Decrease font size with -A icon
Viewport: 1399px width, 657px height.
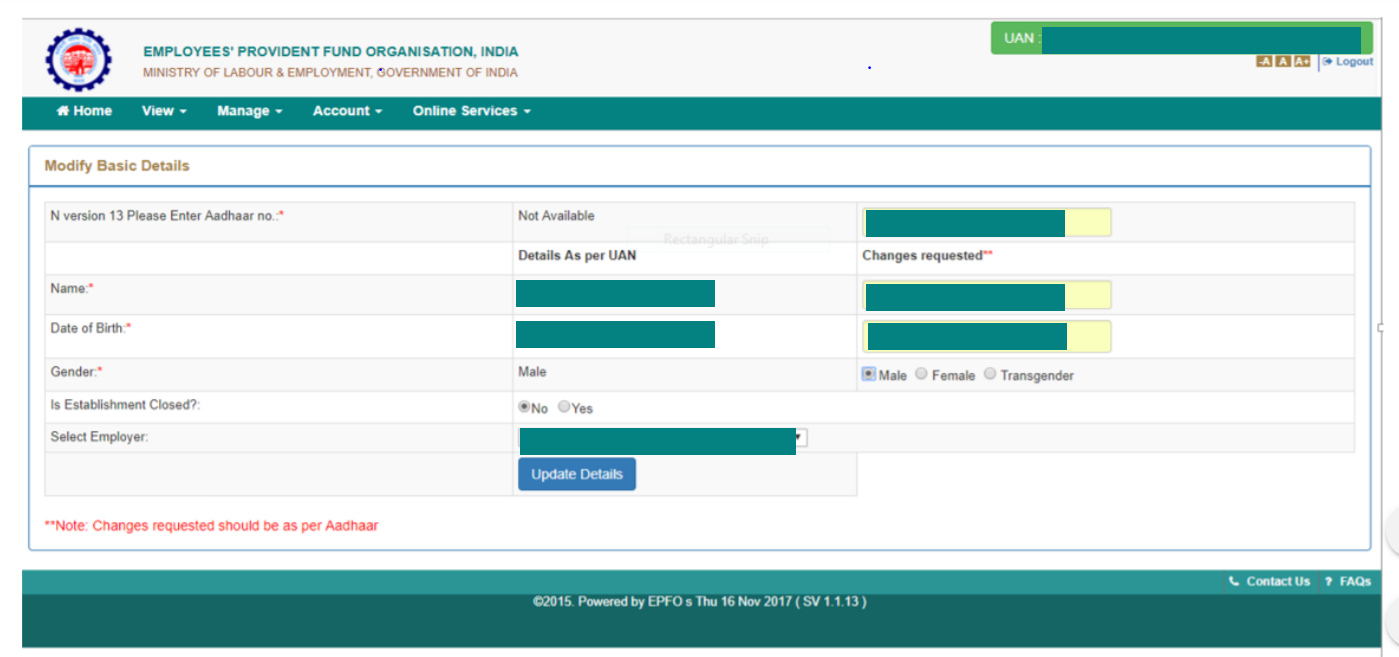coord(1264,62)
